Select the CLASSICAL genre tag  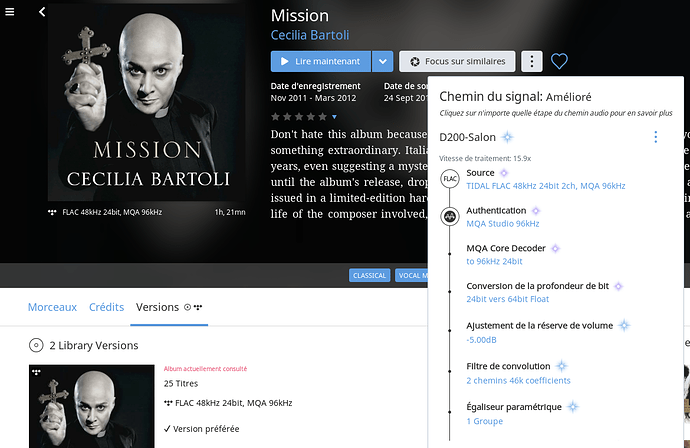coord(370,275)
